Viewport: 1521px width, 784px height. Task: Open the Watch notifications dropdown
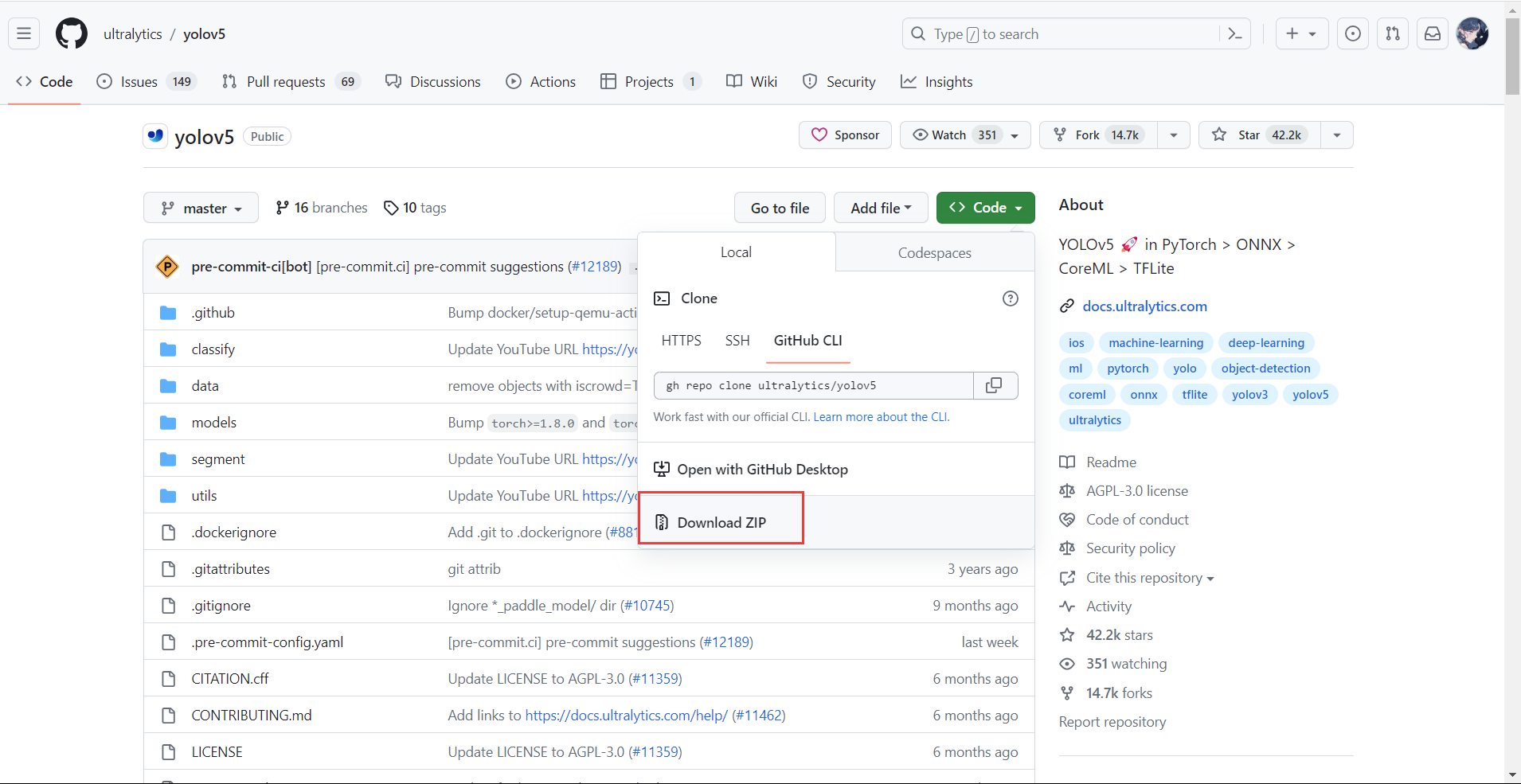[x=965, y=135]
